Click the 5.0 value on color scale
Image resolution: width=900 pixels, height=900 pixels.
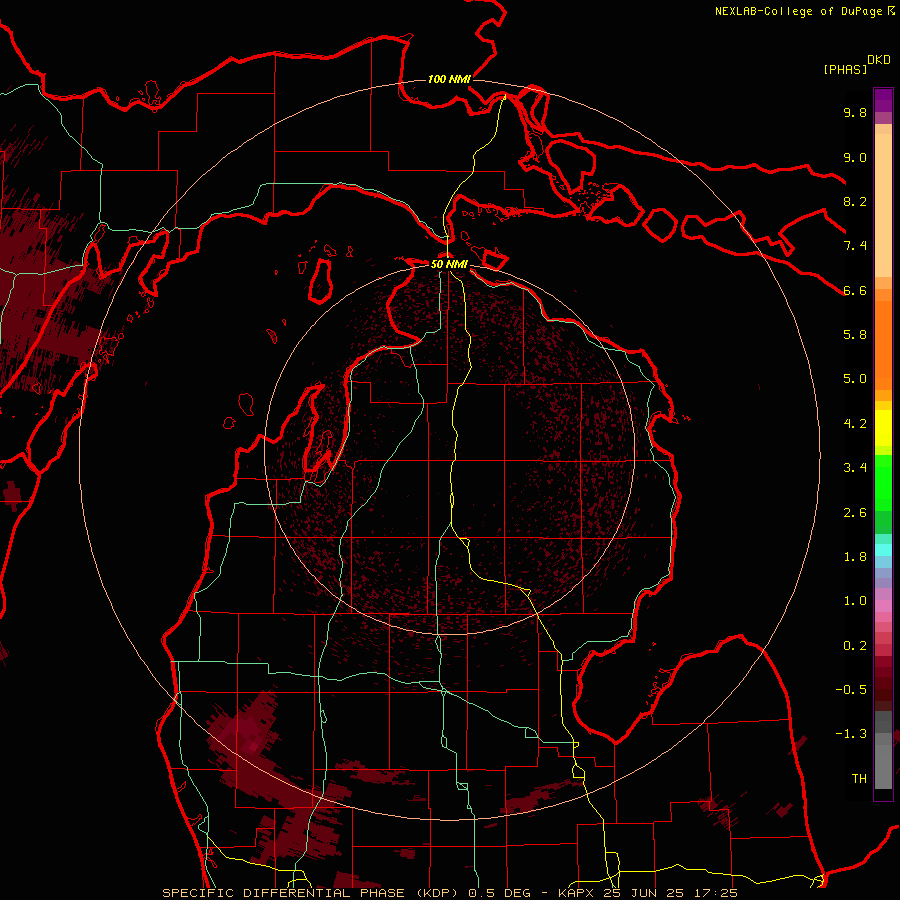coord(855,379)
